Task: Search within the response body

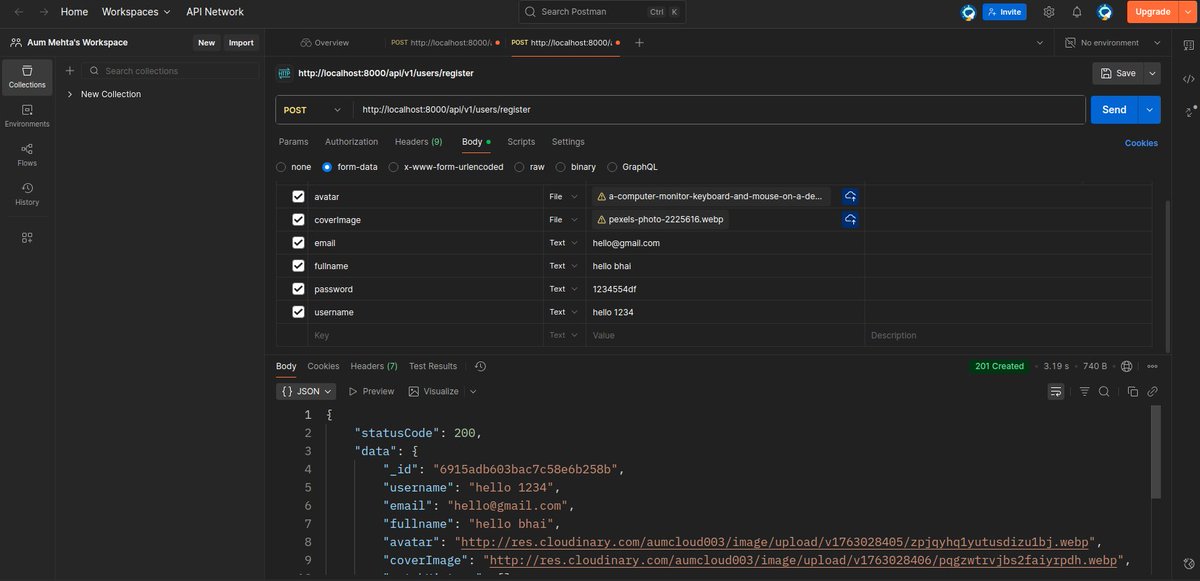Action: click(1103, 391)
